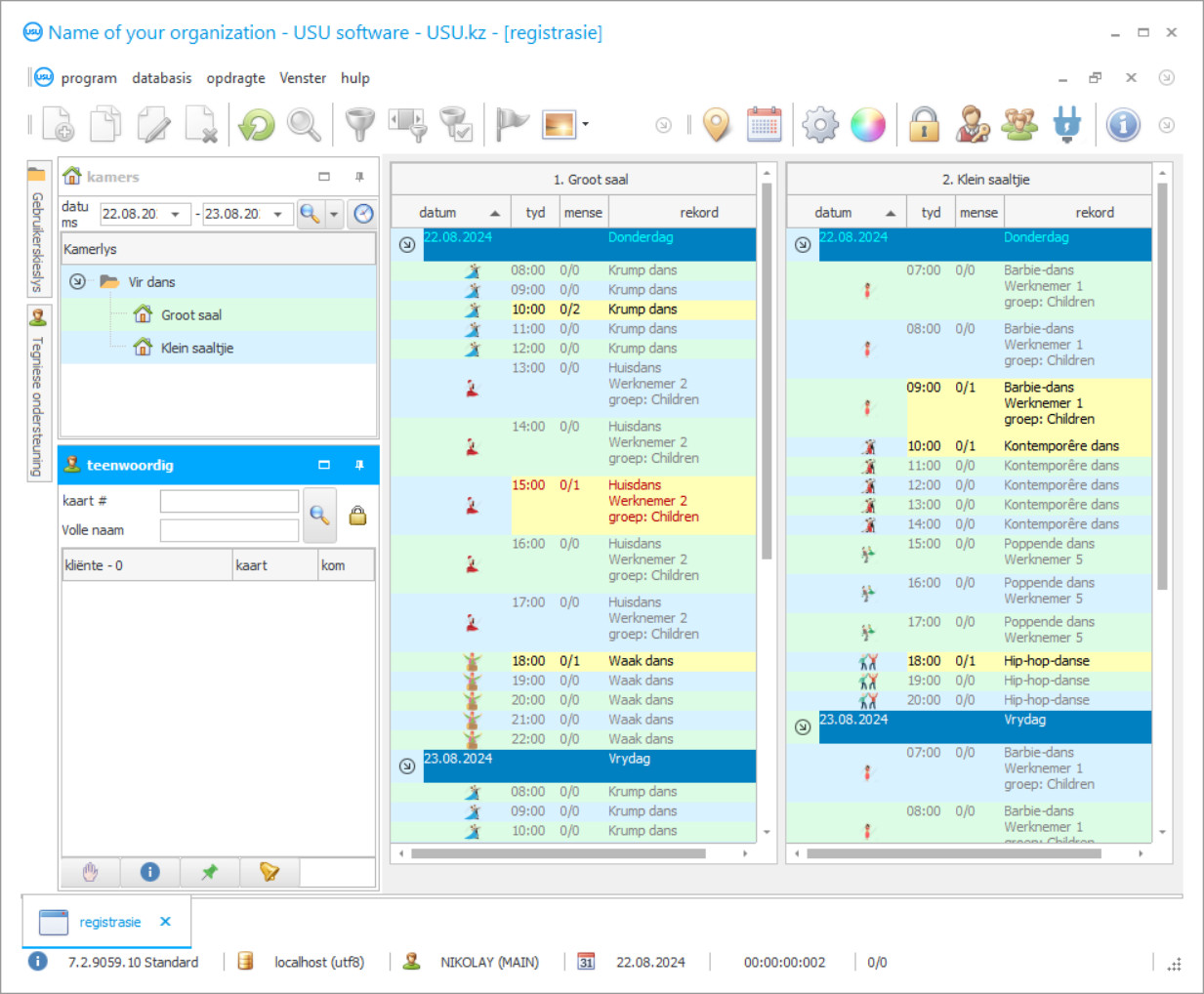Click the padlock icon in toolbar

click(924, 125)
